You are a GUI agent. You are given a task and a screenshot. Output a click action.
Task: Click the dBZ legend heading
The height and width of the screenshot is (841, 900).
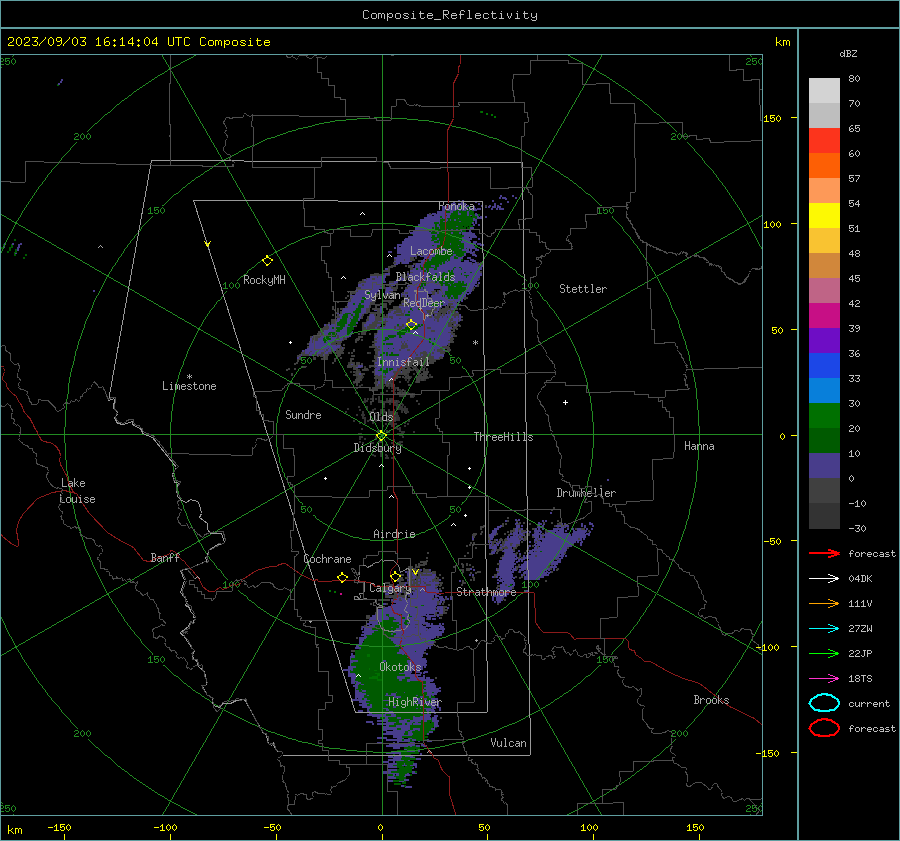(x=848, y=54)
